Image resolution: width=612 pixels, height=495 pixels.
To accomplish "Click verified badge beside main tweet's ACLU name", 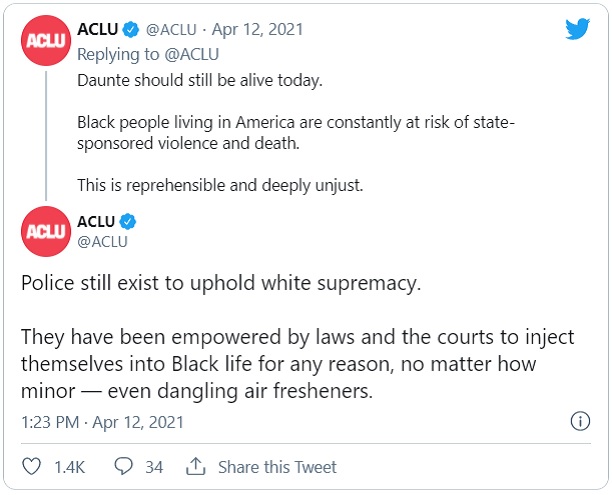I will (x=130, y=221).
